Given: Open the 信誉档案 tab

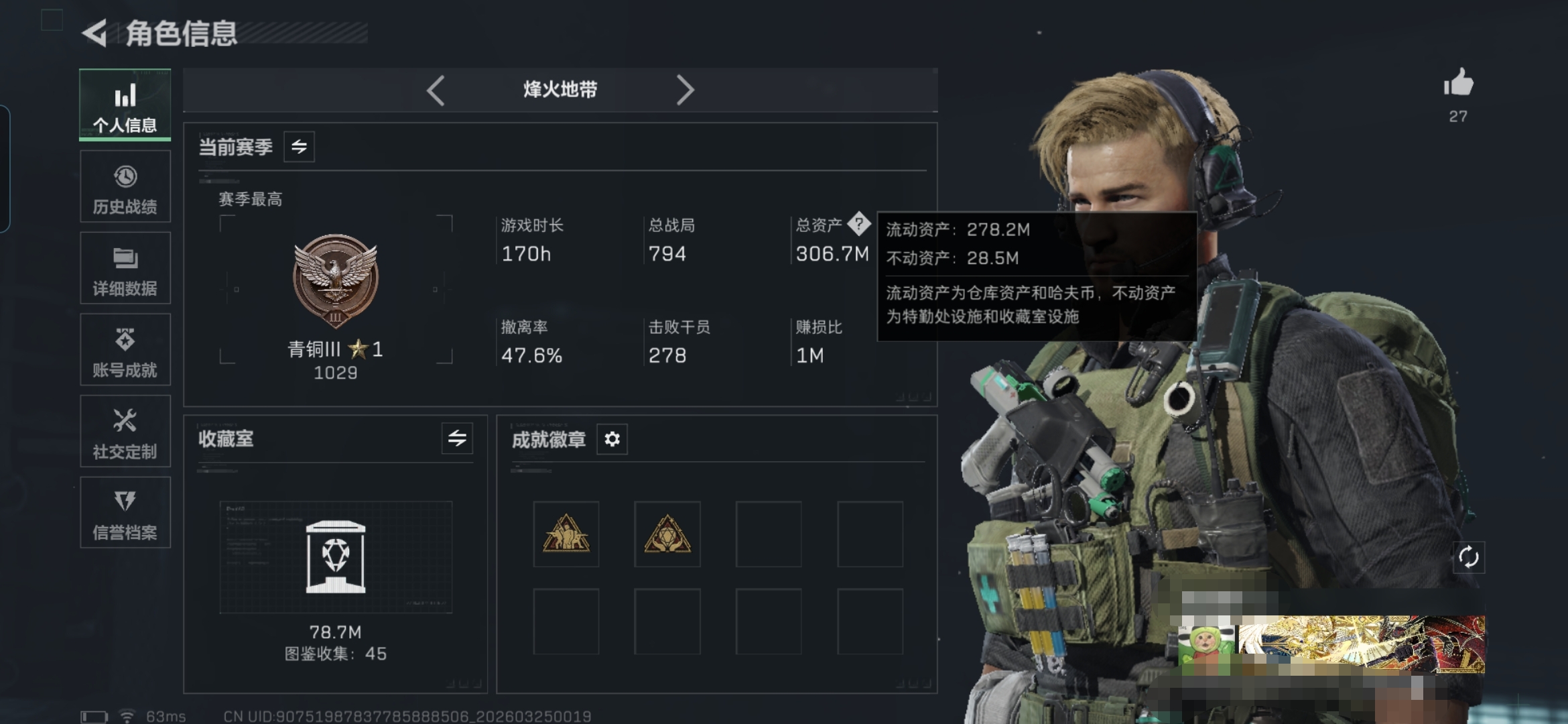Looking at the screenshot, I should point(125,513).
